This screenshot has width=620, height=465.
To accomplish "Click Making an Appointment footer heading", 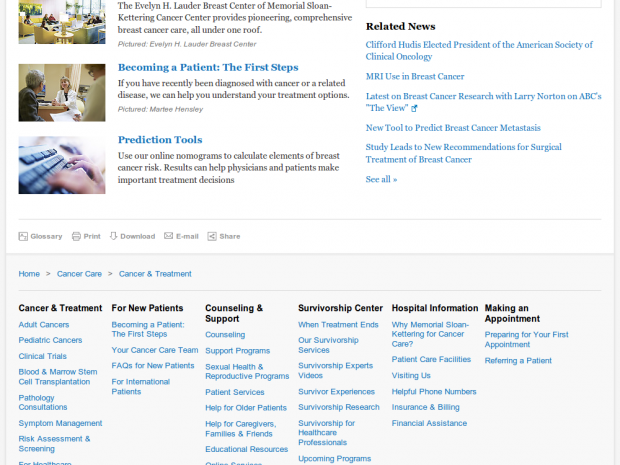I will point(512,313).
